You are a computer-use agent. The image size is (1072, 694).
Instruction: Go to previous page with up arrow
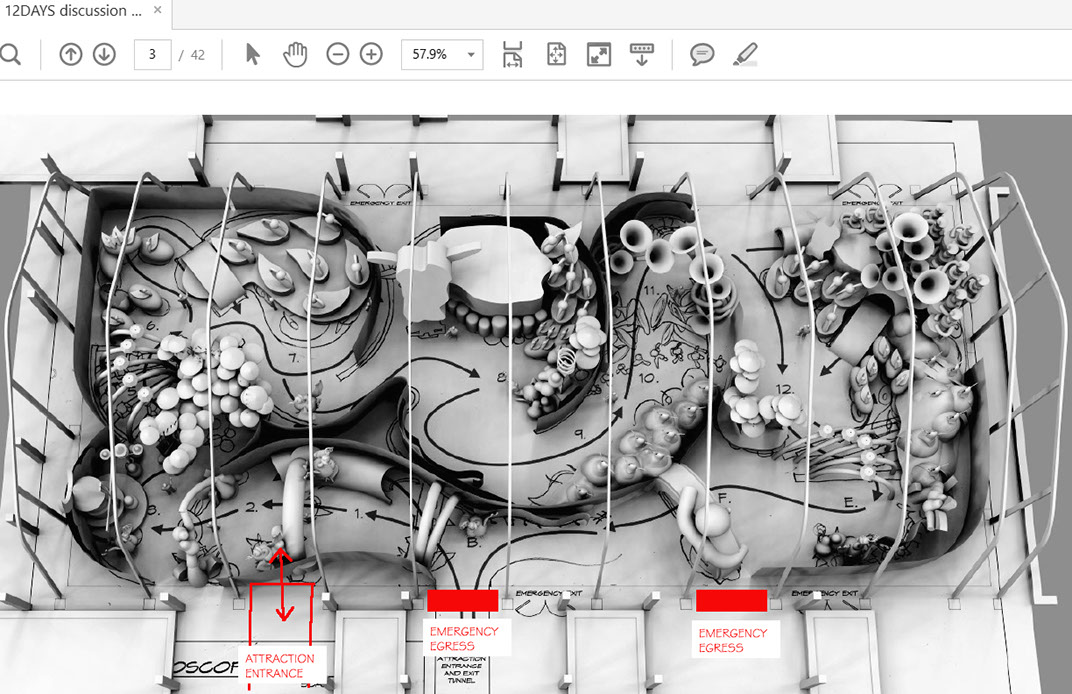[70, 55]
